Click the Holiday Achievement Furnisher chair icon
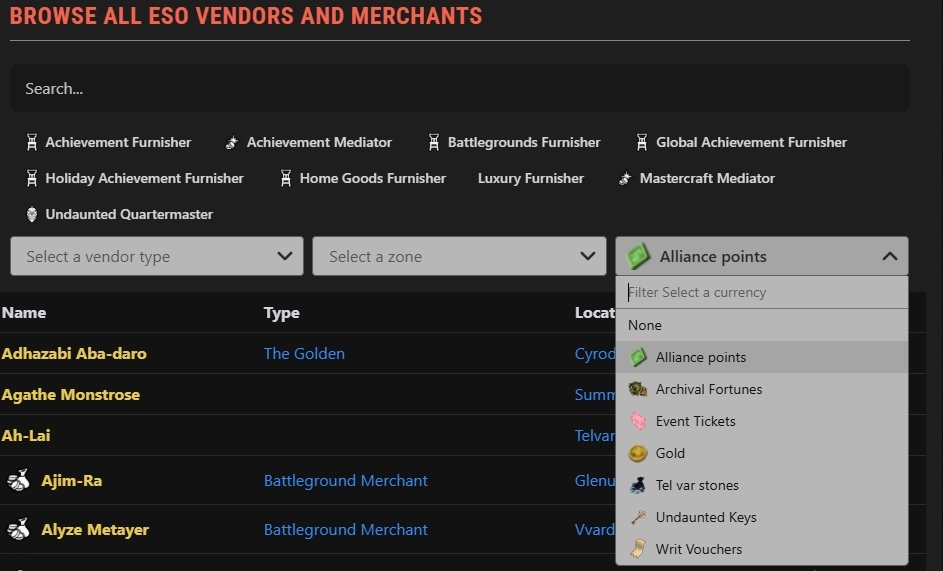This screenshot has width=943, height=571. coord(32,179)
